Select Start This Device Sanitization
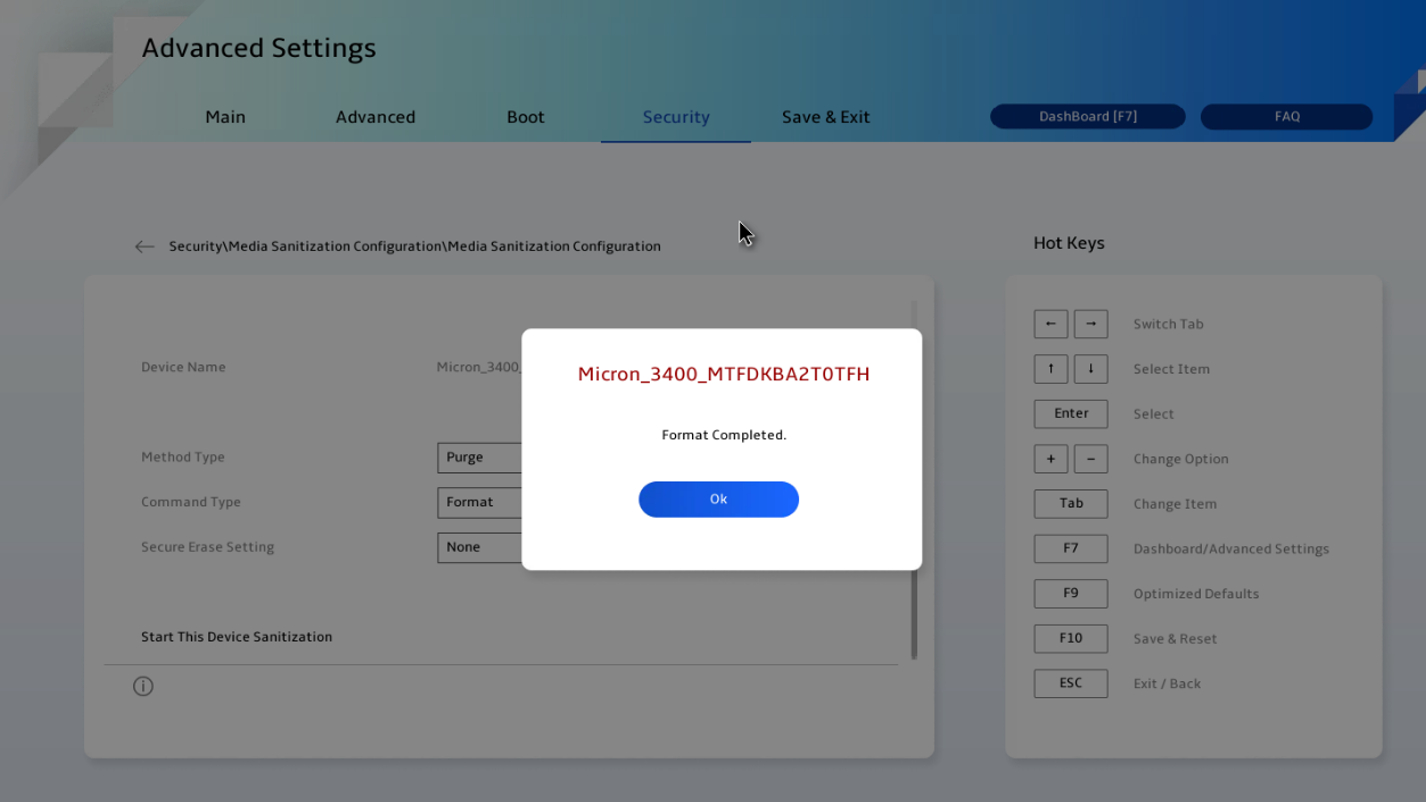The image size is (1426, 802). coord(237,637)
